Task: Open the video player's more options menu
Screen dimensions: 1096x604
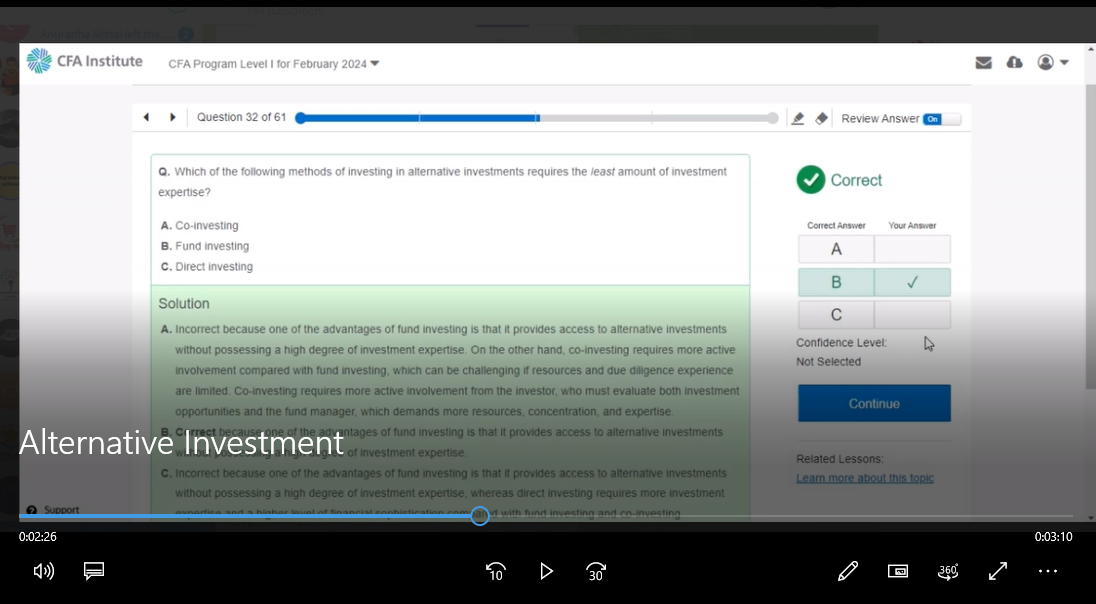Action: pyautogui.click(x=1047, y=571)
